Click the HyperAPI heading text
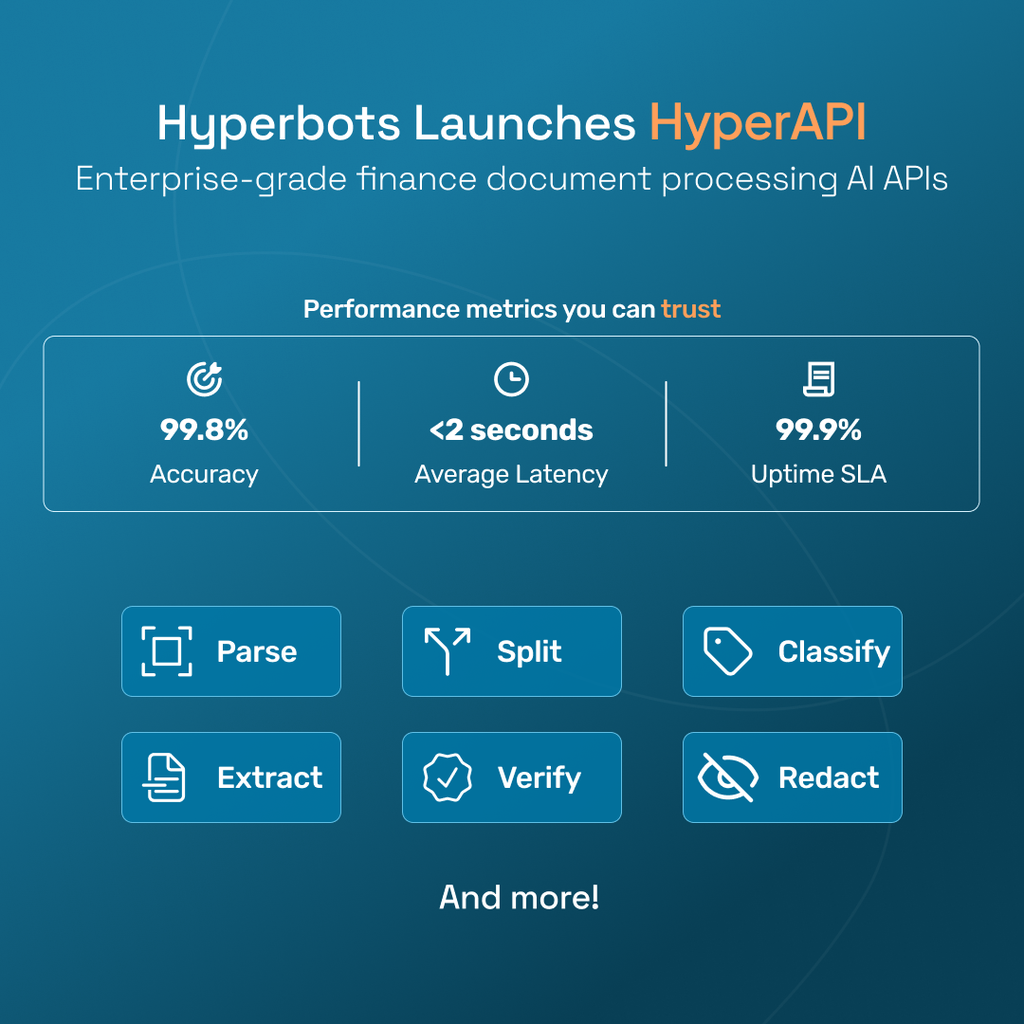The width and height of the screenshot is (1024, 1024). (762, 124)
